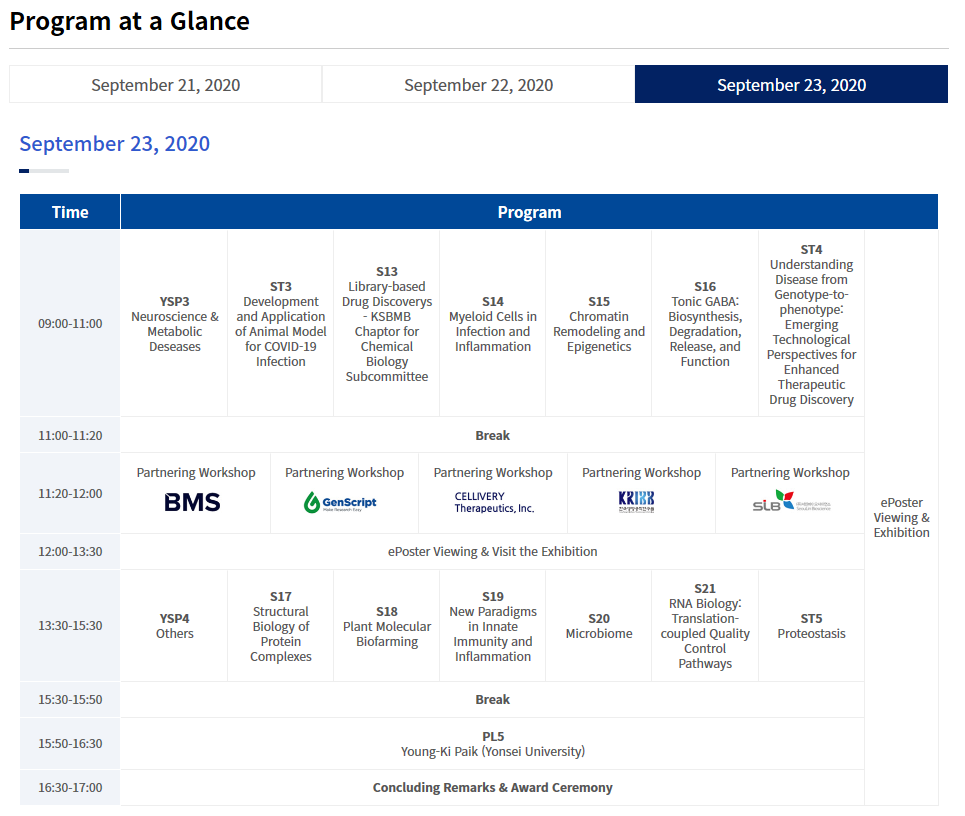Open PL5 Young-Ki Paik plenary lecture
965x816 pixels.
[x=493, y=744]
